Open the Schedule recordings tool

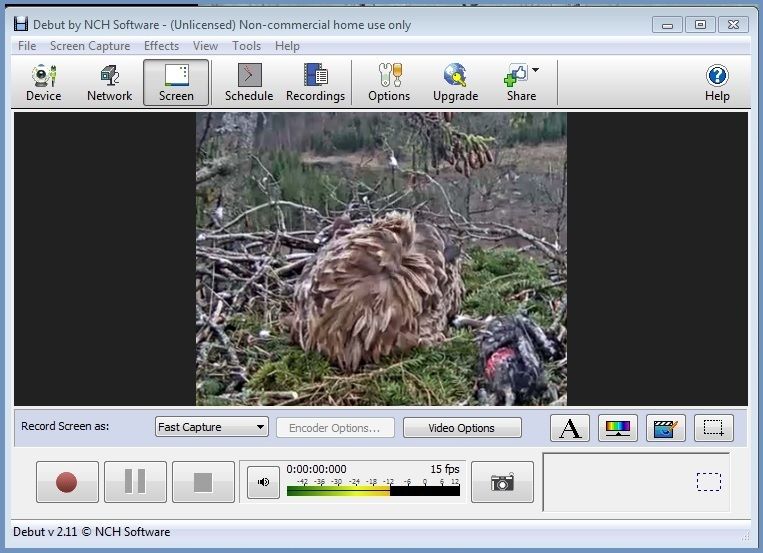pos(249,83)
